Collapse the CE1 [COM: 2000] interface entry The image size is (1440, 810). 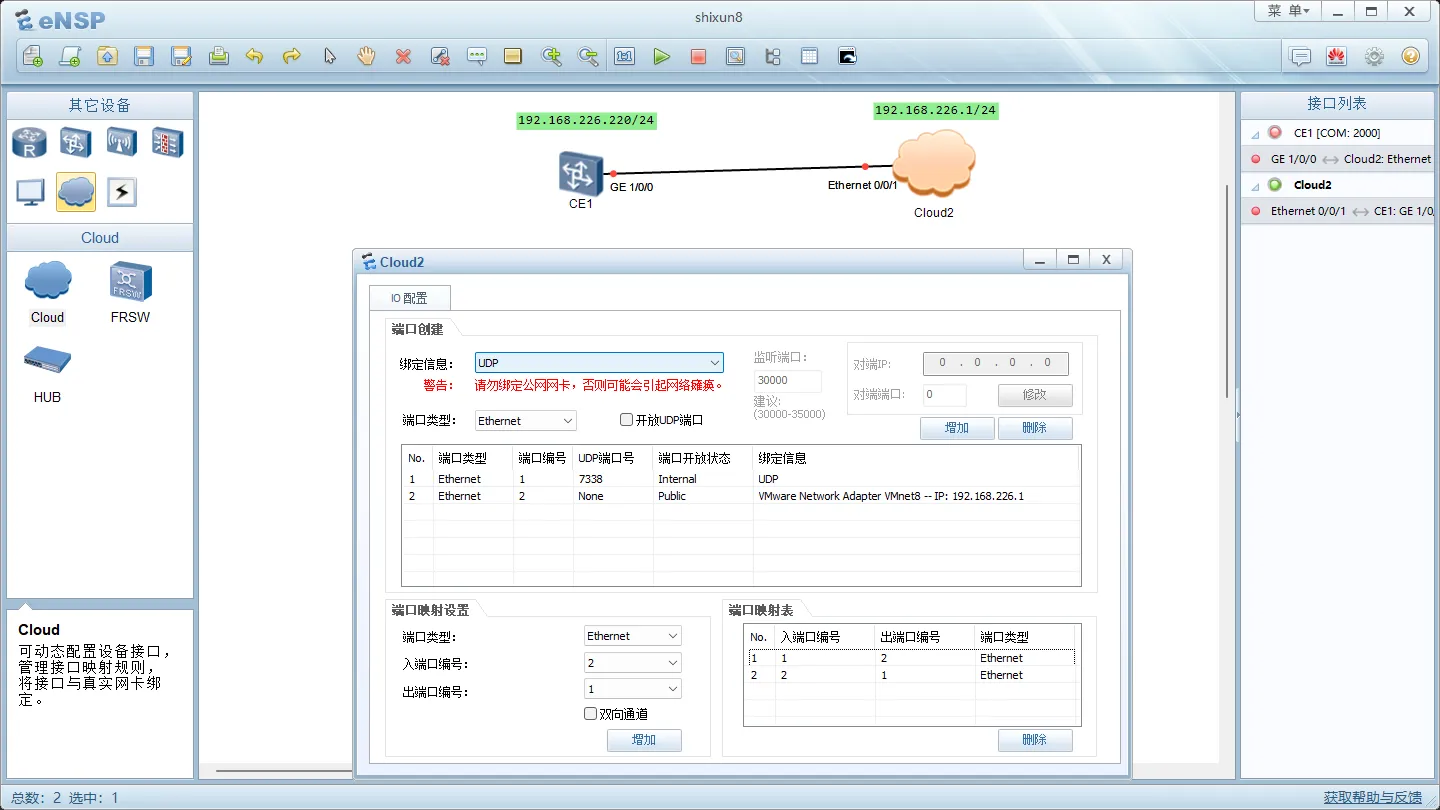(1256, 134)
